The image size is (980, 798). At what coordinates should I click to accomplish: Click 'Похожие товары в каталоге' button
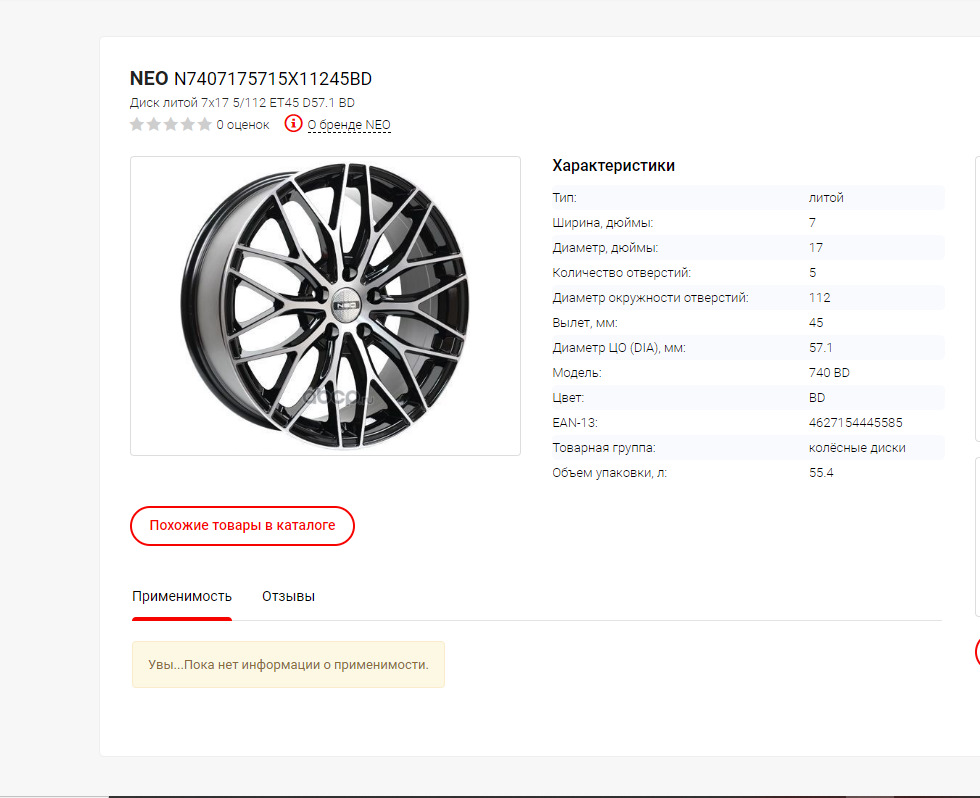click(242, 526)
